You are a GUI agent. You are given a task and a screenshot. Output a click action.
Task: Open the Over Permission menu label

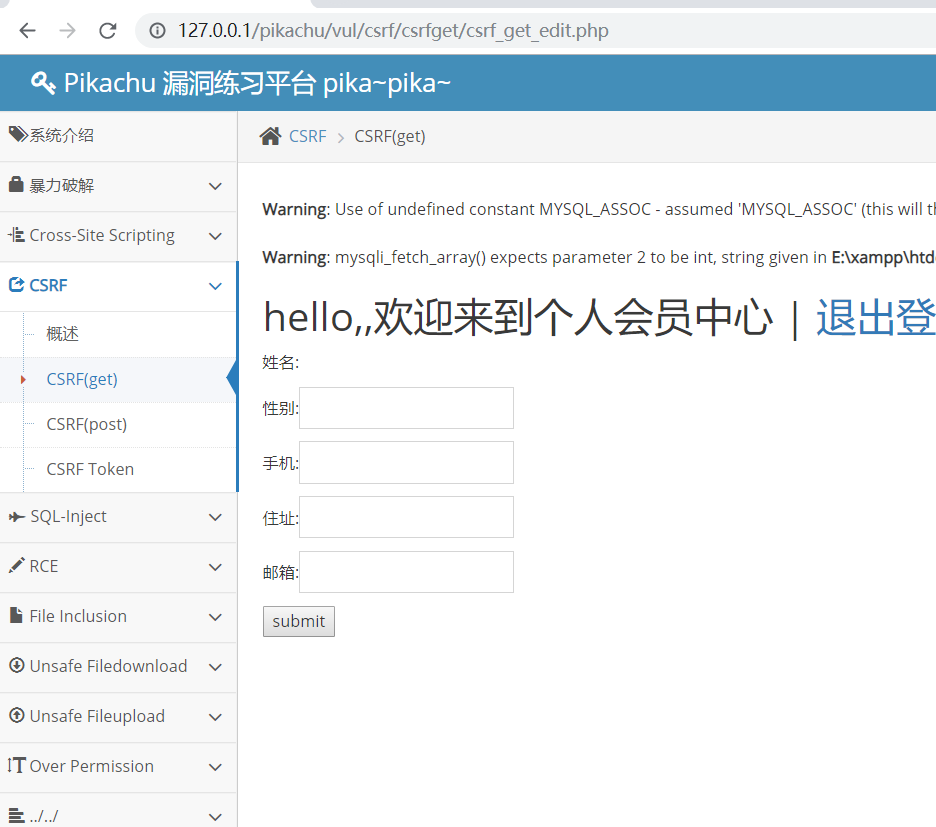[92, 766]
